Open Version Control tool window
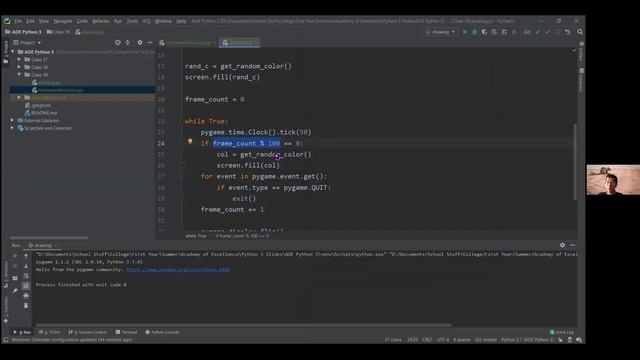 click(88, 332)
